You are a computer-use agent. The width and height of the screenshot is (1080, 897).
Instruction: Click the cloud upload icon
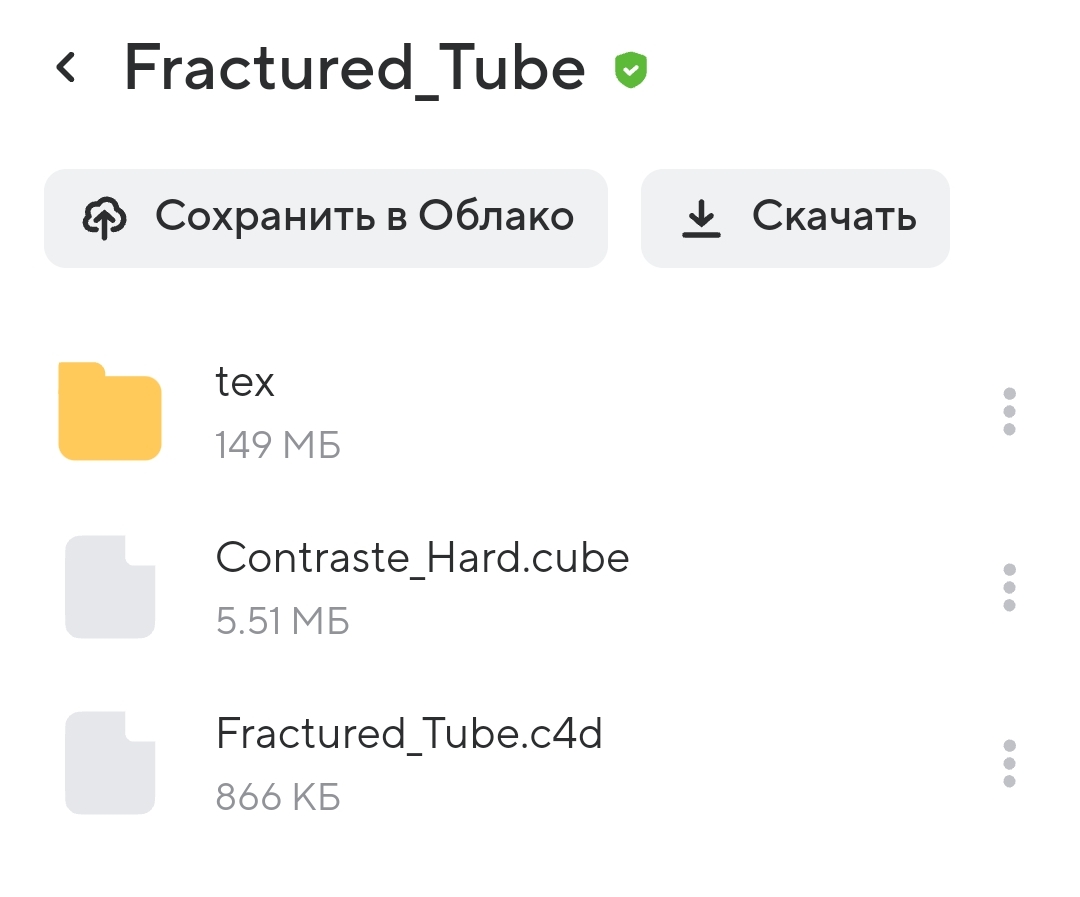[105, 218]
